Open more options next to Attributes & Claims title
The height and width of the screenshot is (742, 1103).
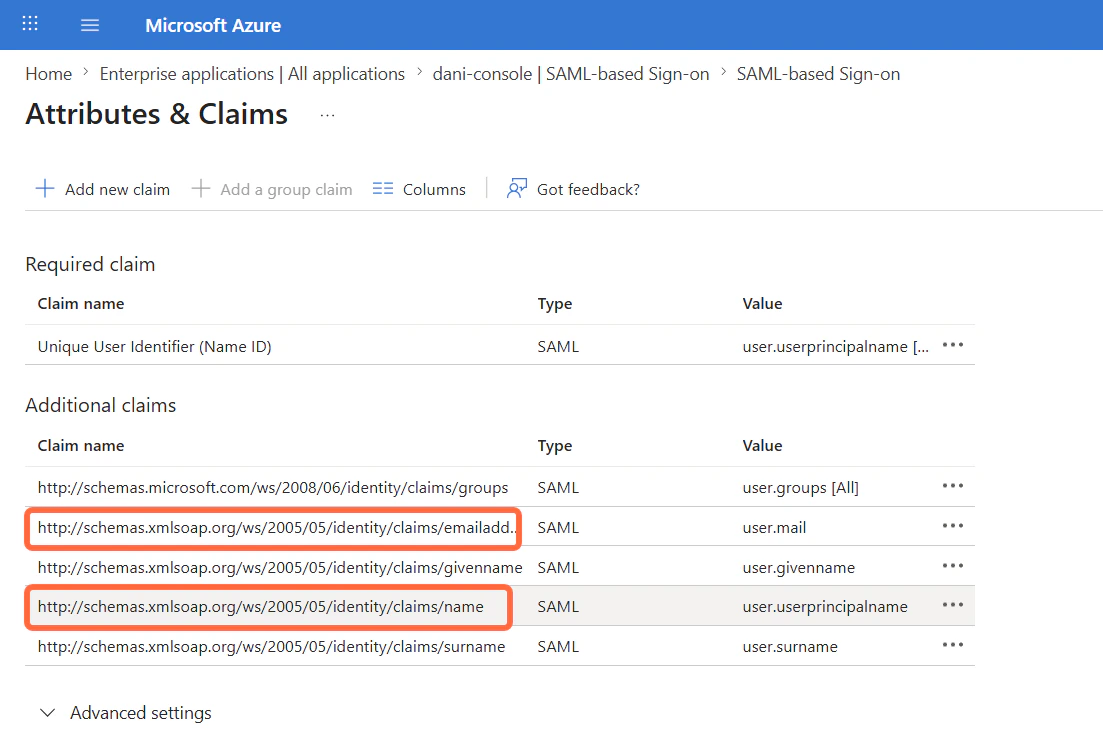click(x=327, y=115)
